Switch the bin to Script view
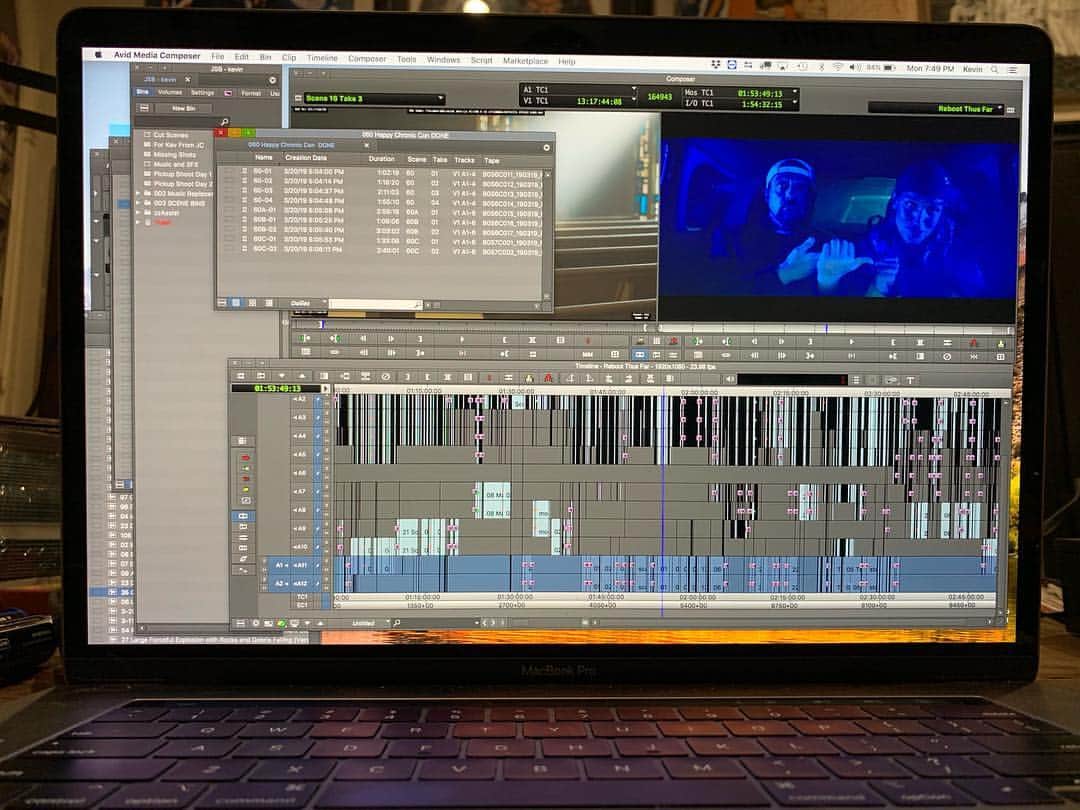This screenshot has height=810, width=1080. click(269, 302)
